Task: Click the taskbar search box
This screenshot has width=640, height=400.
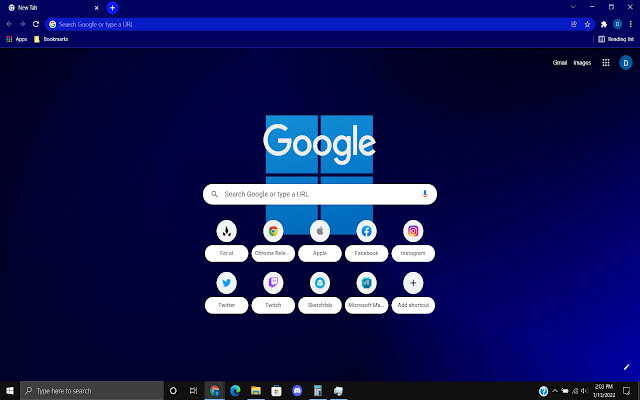Action: coord(92,391)
